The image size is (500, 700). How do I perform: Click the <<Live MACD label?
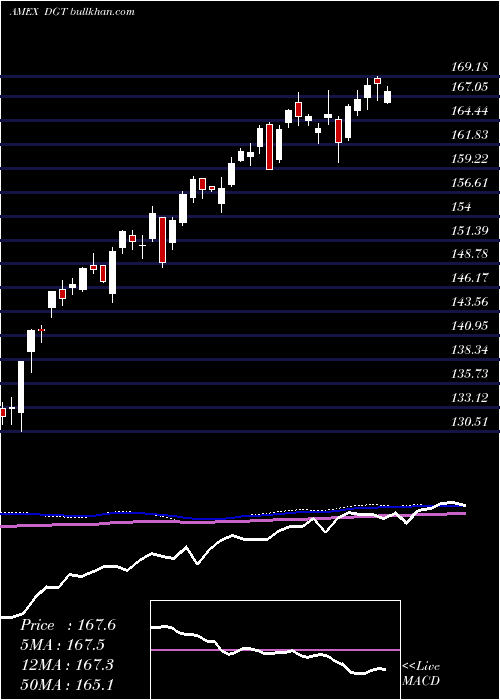pos(421,674)
